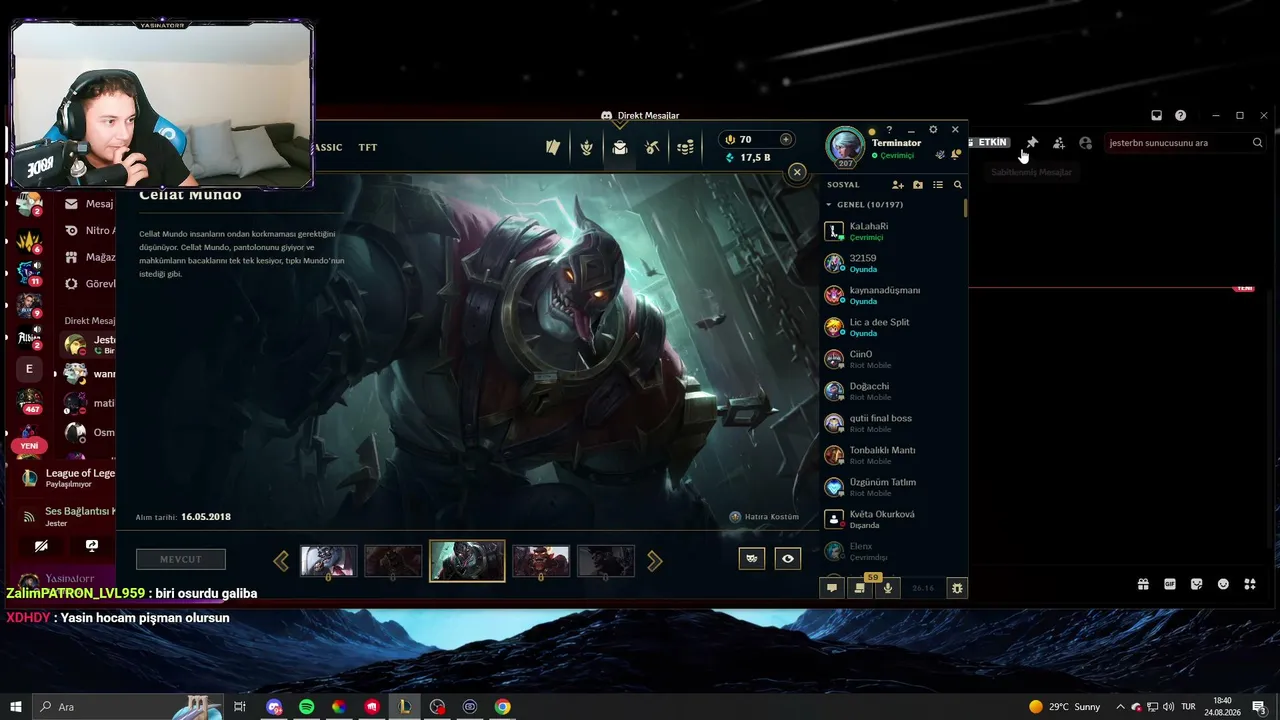Open the League chat bubble button
This screenshot has width=1280, height=720.
[831, 588]
